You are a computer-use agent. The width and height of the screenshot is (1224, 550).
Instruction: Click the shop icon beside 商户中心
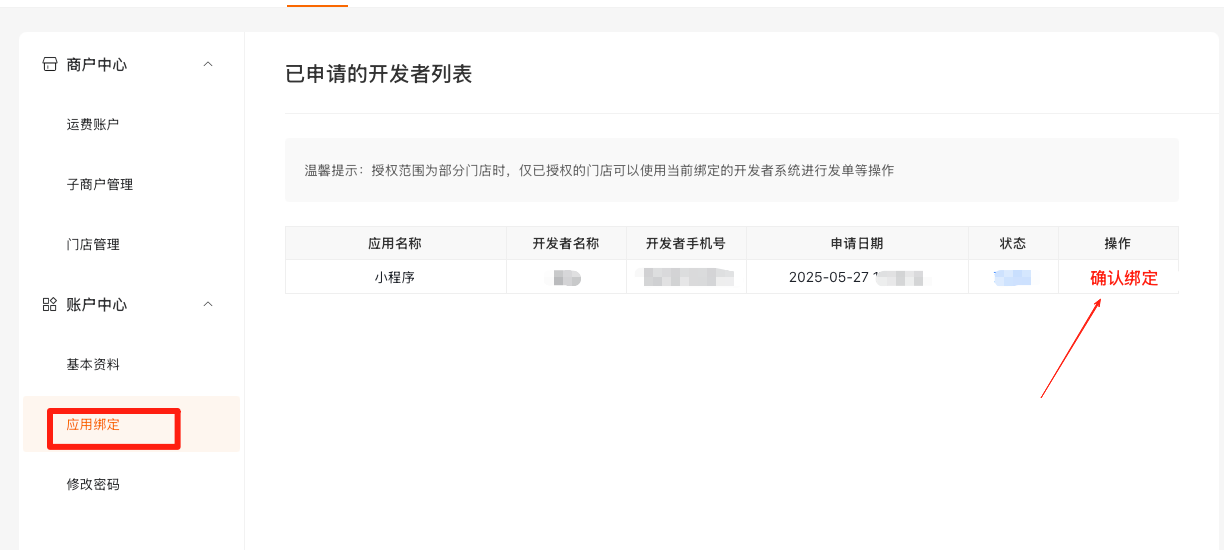(49, 64)
